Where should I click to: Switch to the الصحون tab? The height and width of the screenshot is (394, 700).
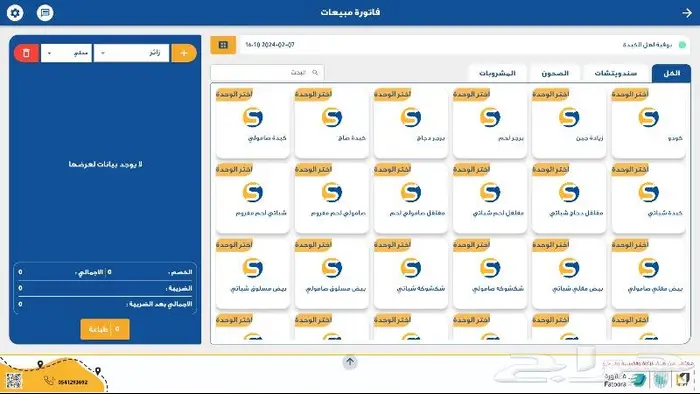(x=555, y=73)
